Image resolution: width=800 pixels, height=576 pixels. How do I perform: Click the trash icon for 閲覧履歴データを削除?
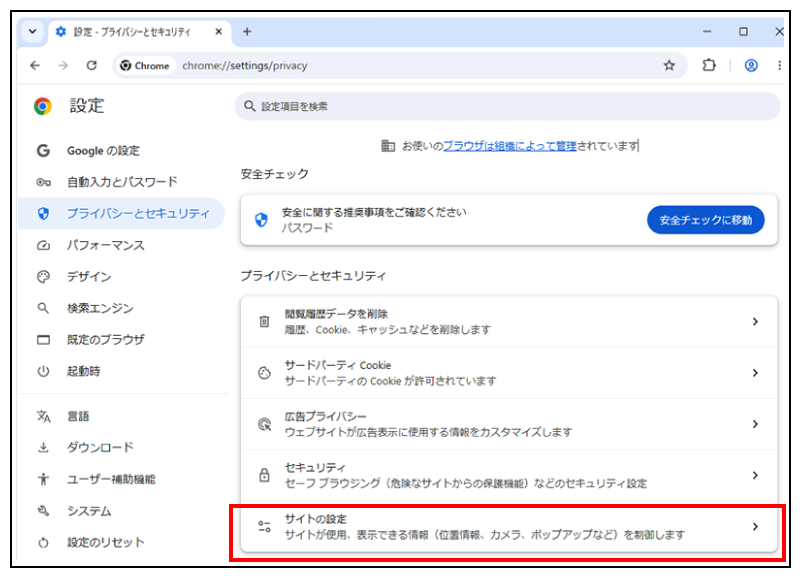coord(264,321)
